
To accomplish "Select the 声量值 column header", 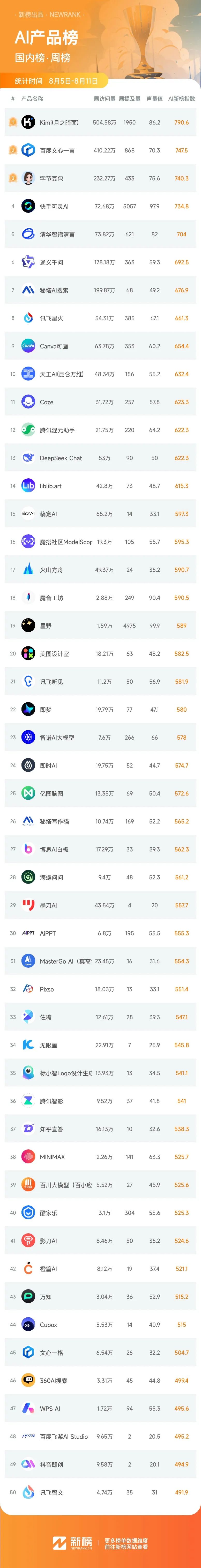I will point(155,99).
